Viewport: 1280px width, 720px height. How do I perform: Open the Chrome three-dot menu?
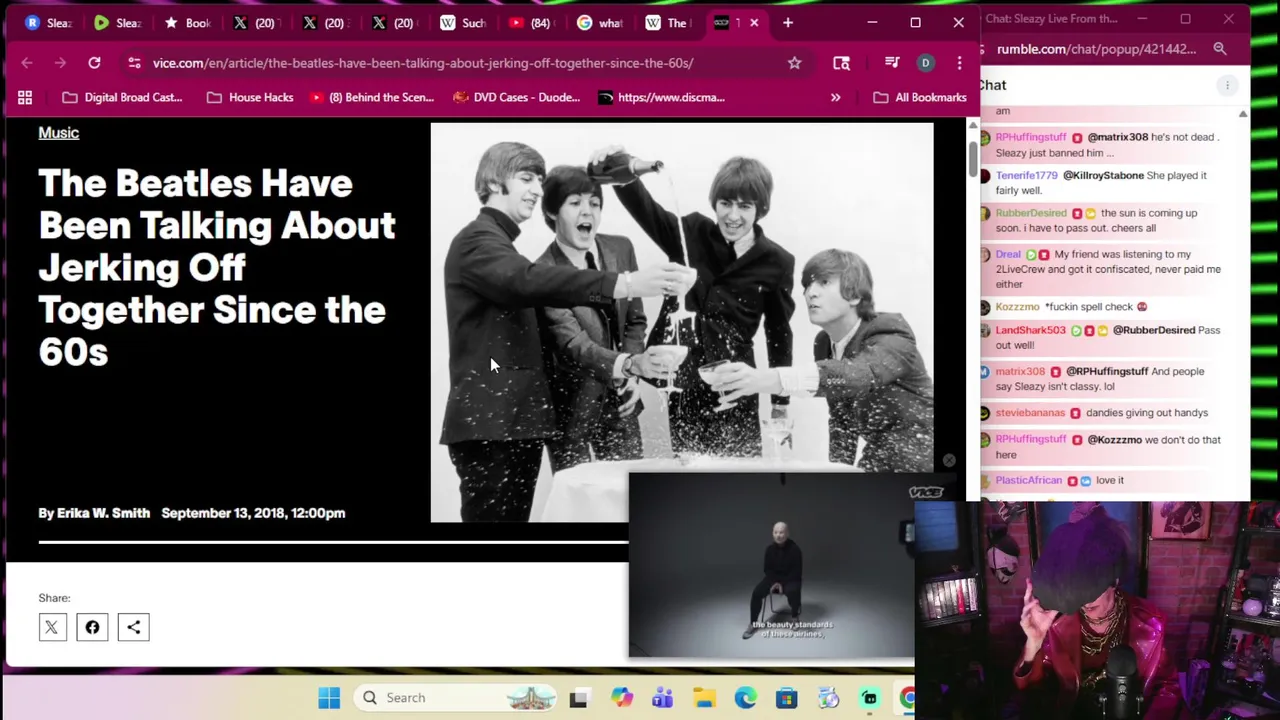tap(959, 63)
